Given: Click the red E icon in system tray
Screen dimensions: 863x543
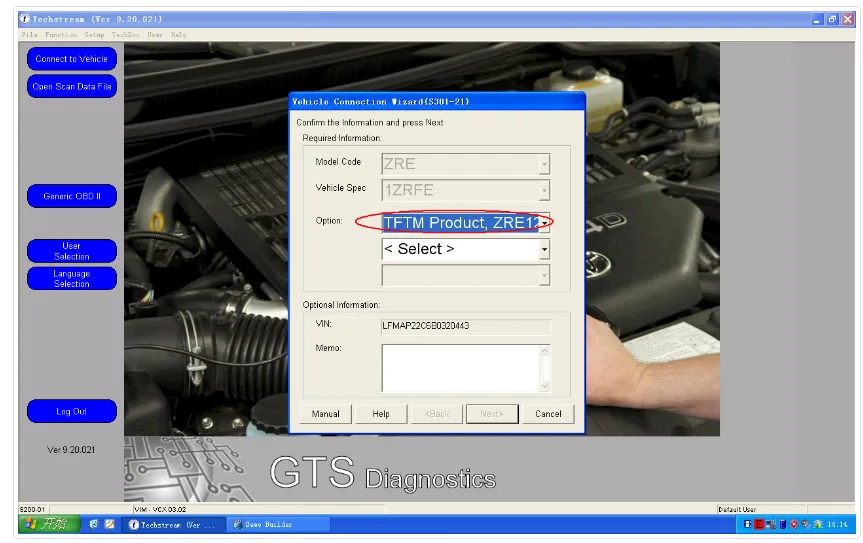Looking at the screenshot, I should click(x=759, y=524).
